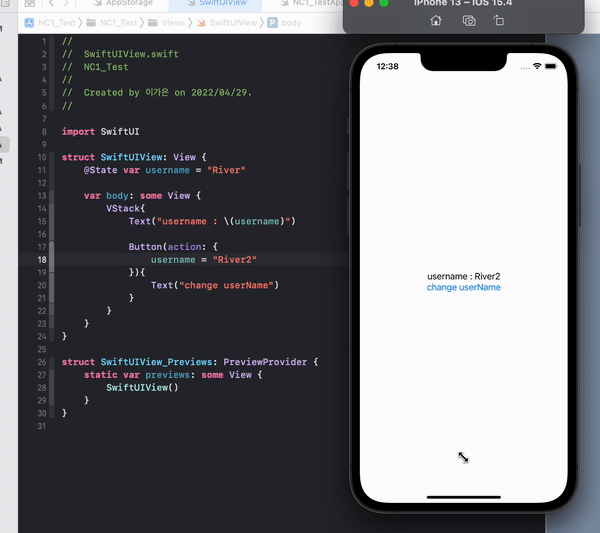600x533 pixels.
Task: Click the Swift file icon before SwiftUIView breadcrumb
Action: [x=201, y=23]
